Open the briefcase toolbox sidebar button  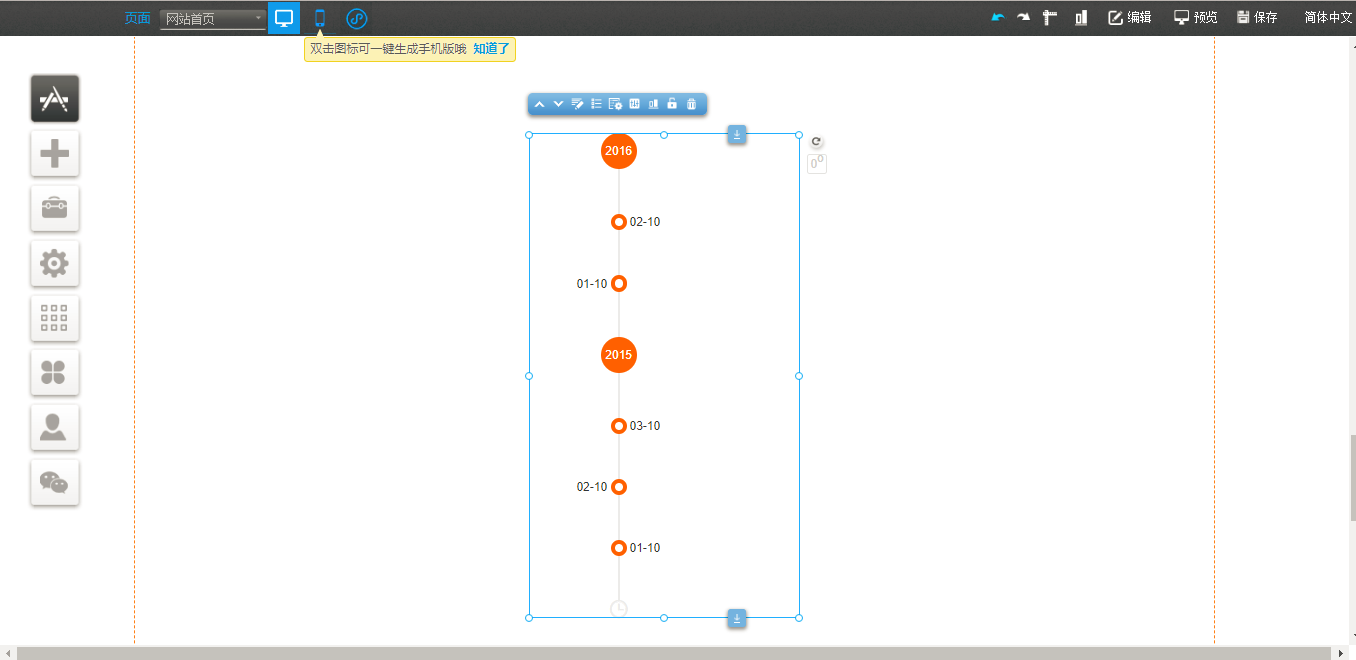[x=54, y=208]
